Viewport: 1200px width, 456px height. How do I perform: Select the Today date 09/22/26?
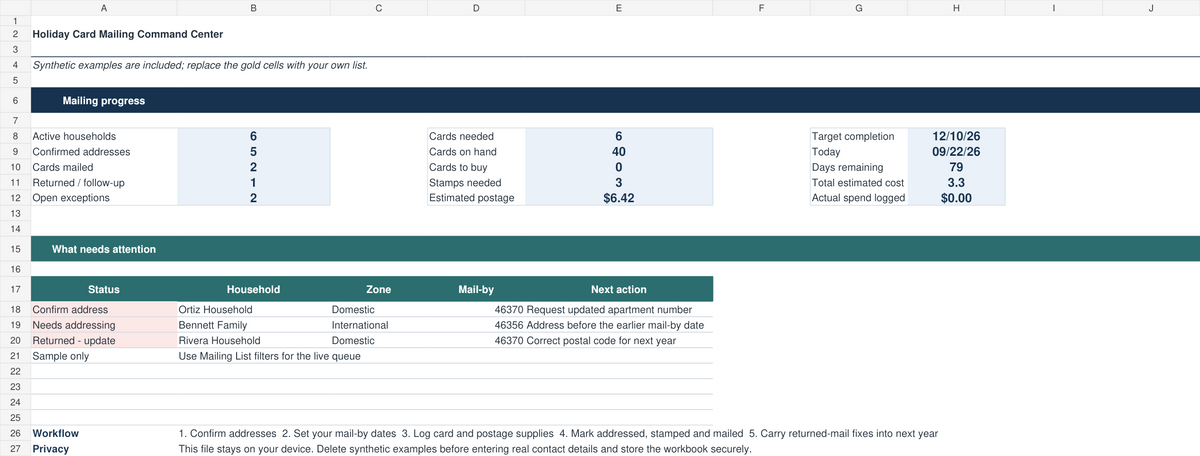[956, 152]
